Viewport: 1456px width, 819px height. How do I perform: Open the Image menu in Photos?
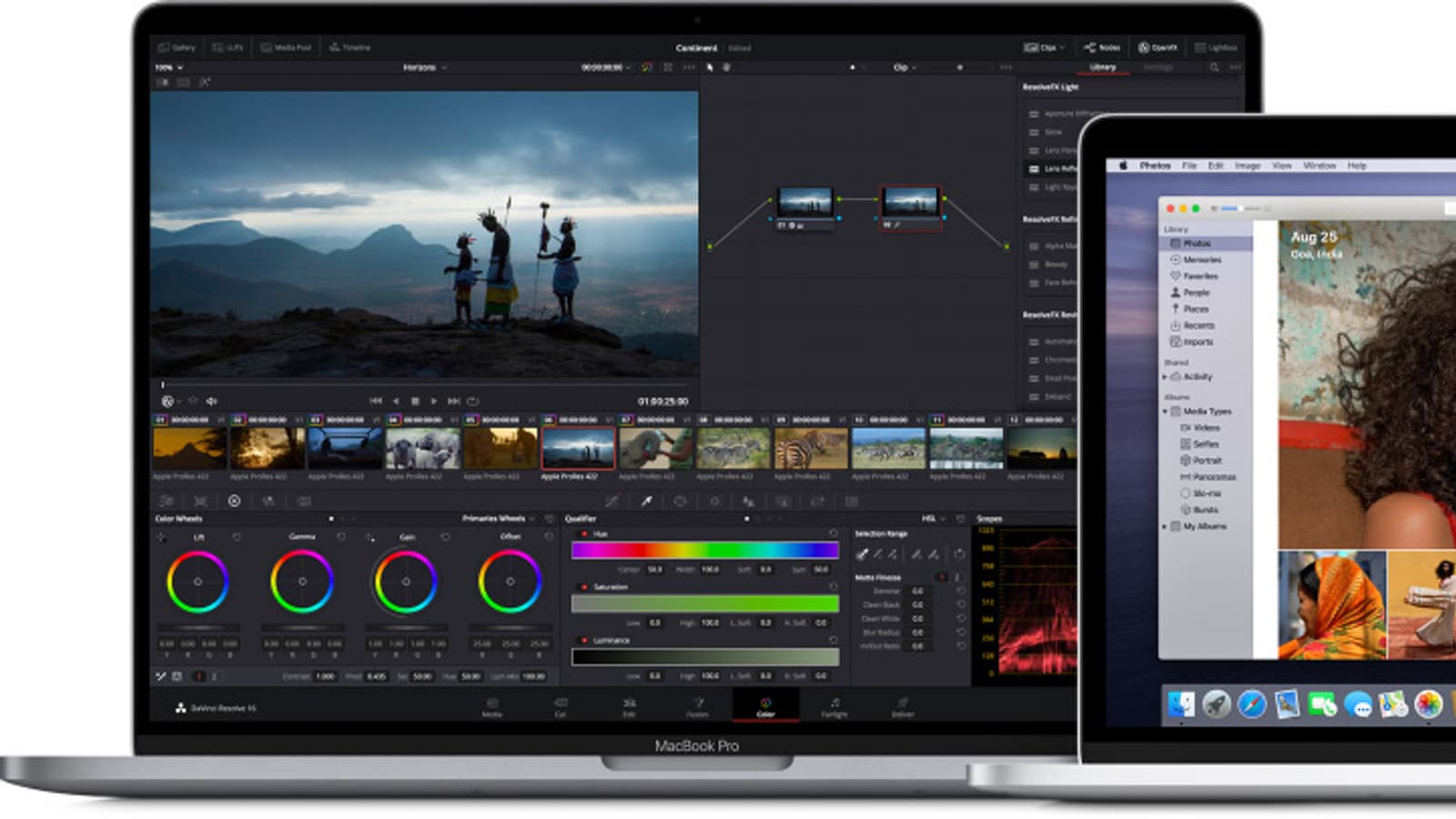[x=1248, y=166]
